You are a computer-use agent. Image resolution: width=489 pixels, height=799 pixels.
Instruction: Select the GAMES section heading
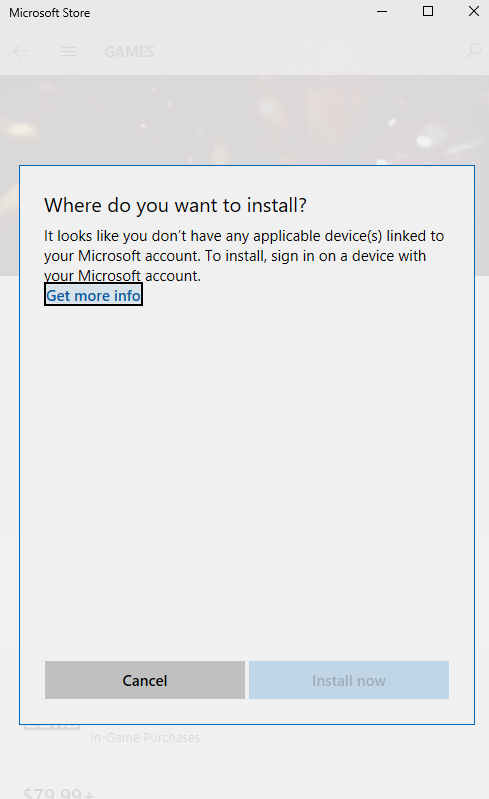(x=129, y=51)
